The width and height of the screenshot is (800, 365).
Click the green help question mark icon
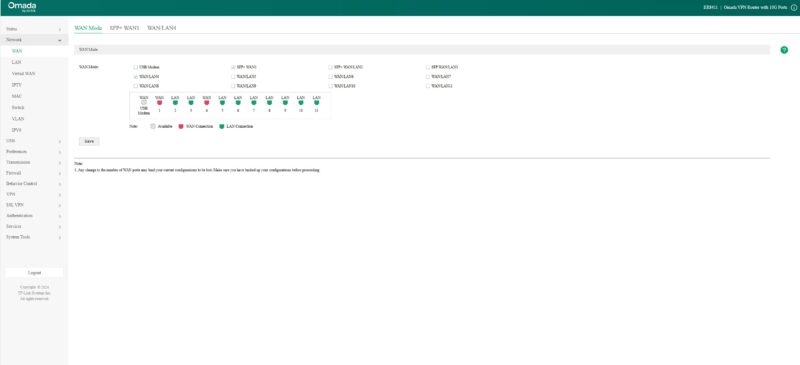(x=784, y=50)
